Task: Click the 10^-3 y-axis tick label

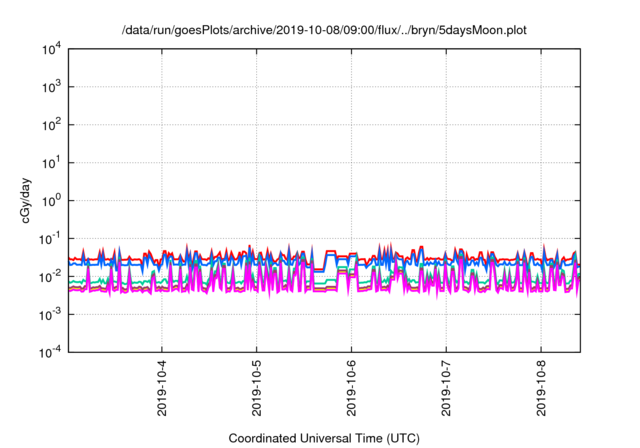Action: [x=50, y=315]
